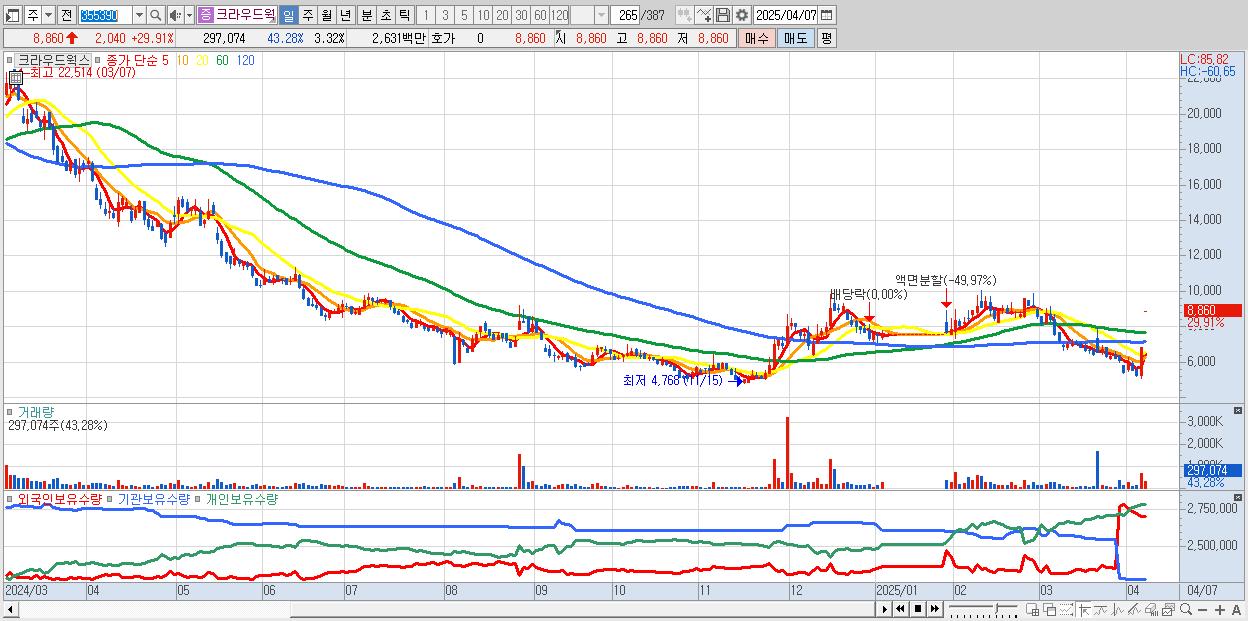Open the 주 stock-type dropdown arrow

click(48, 15)
